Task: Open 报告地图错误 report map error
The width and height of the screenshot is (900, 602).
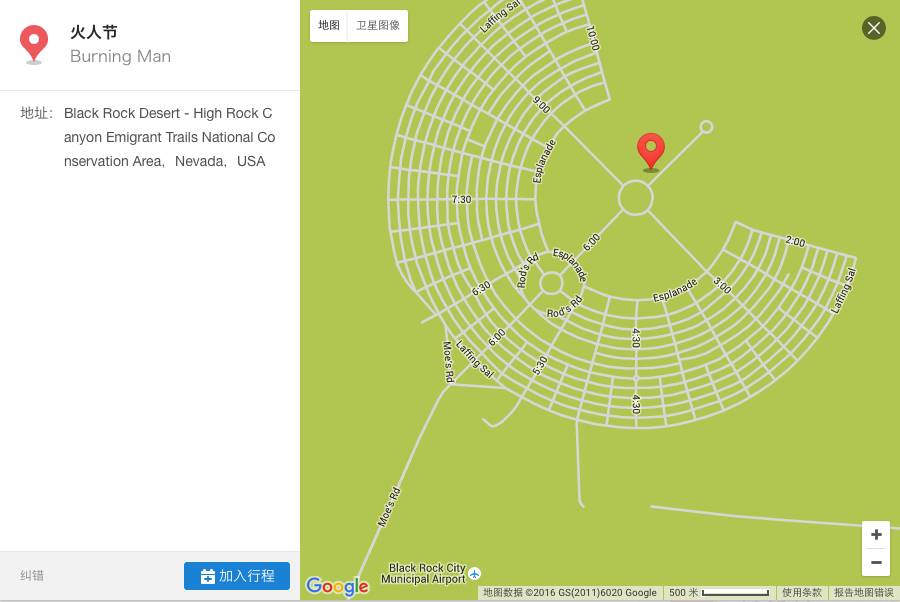Action: 863,592
